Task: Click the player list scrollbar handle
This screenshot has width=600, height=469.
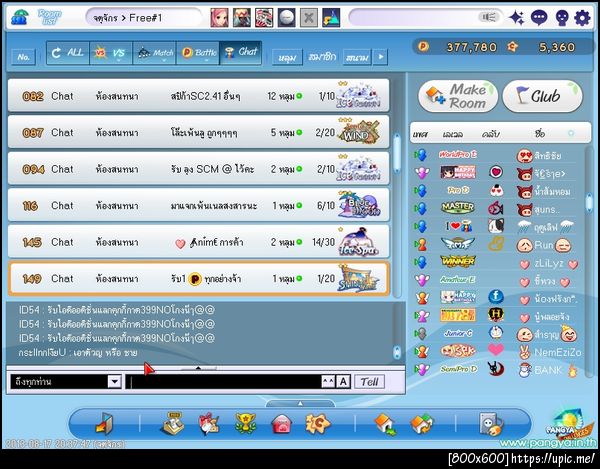Action: 589,202
